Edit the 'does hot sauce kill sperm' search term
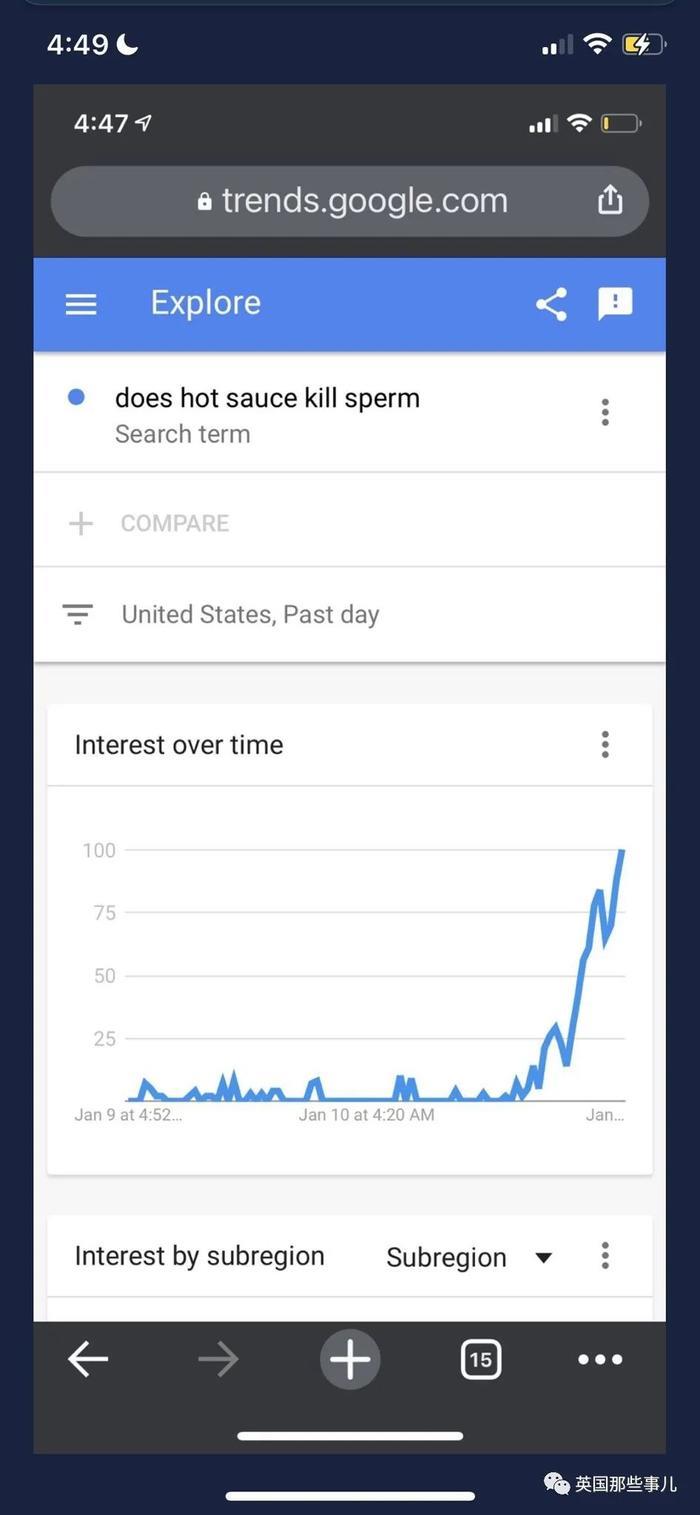 click(267, 398)
